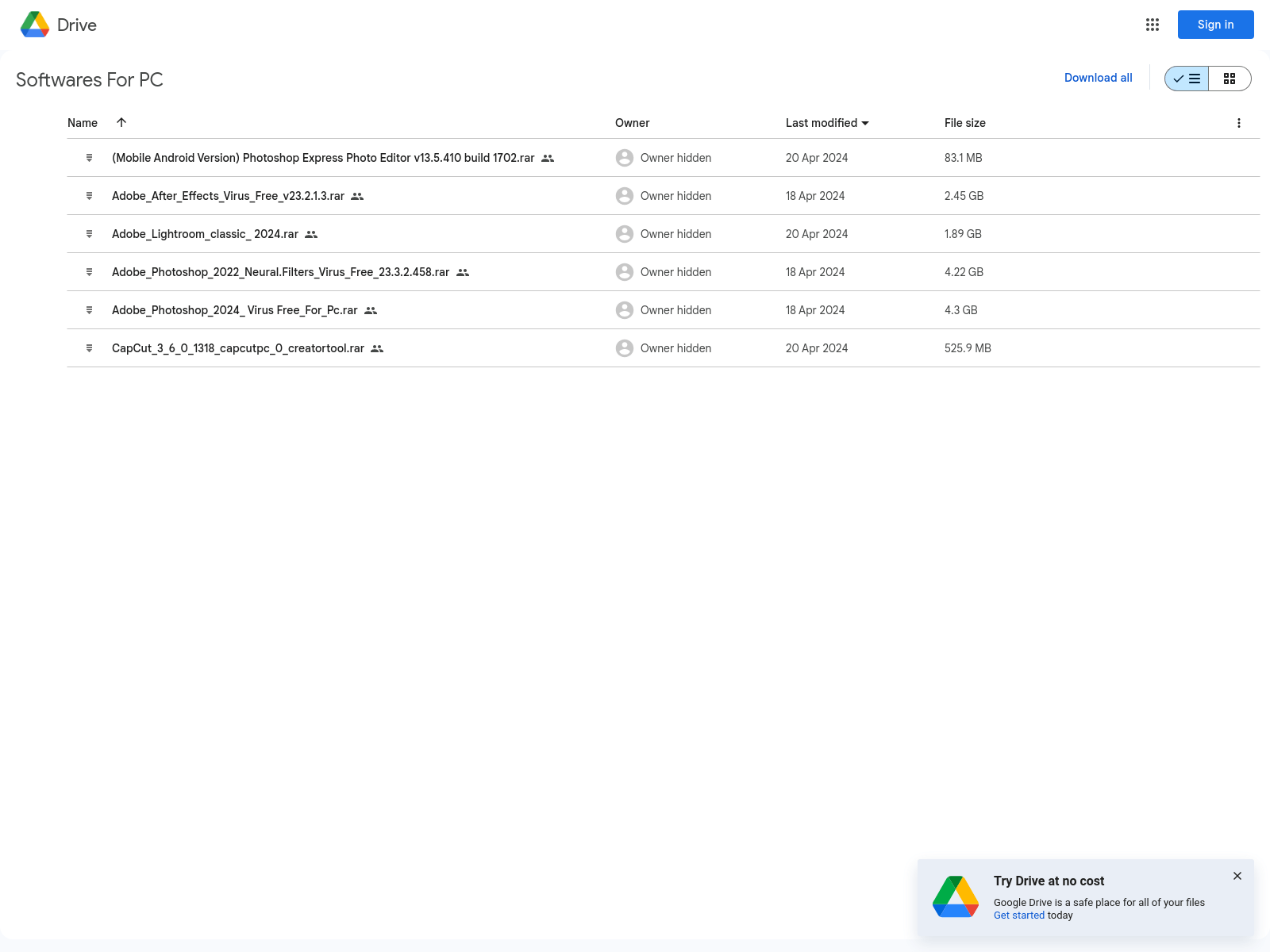1270x952 pixels.
Task: Toggle Name column sort arrow
Action: (121, 122)
